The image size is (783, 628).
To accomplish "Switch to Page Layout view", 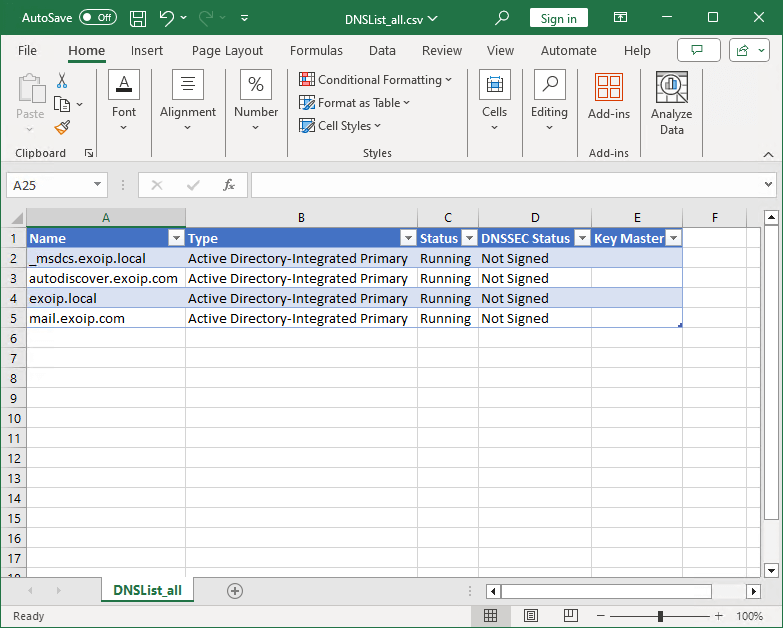I will (531, 616).
